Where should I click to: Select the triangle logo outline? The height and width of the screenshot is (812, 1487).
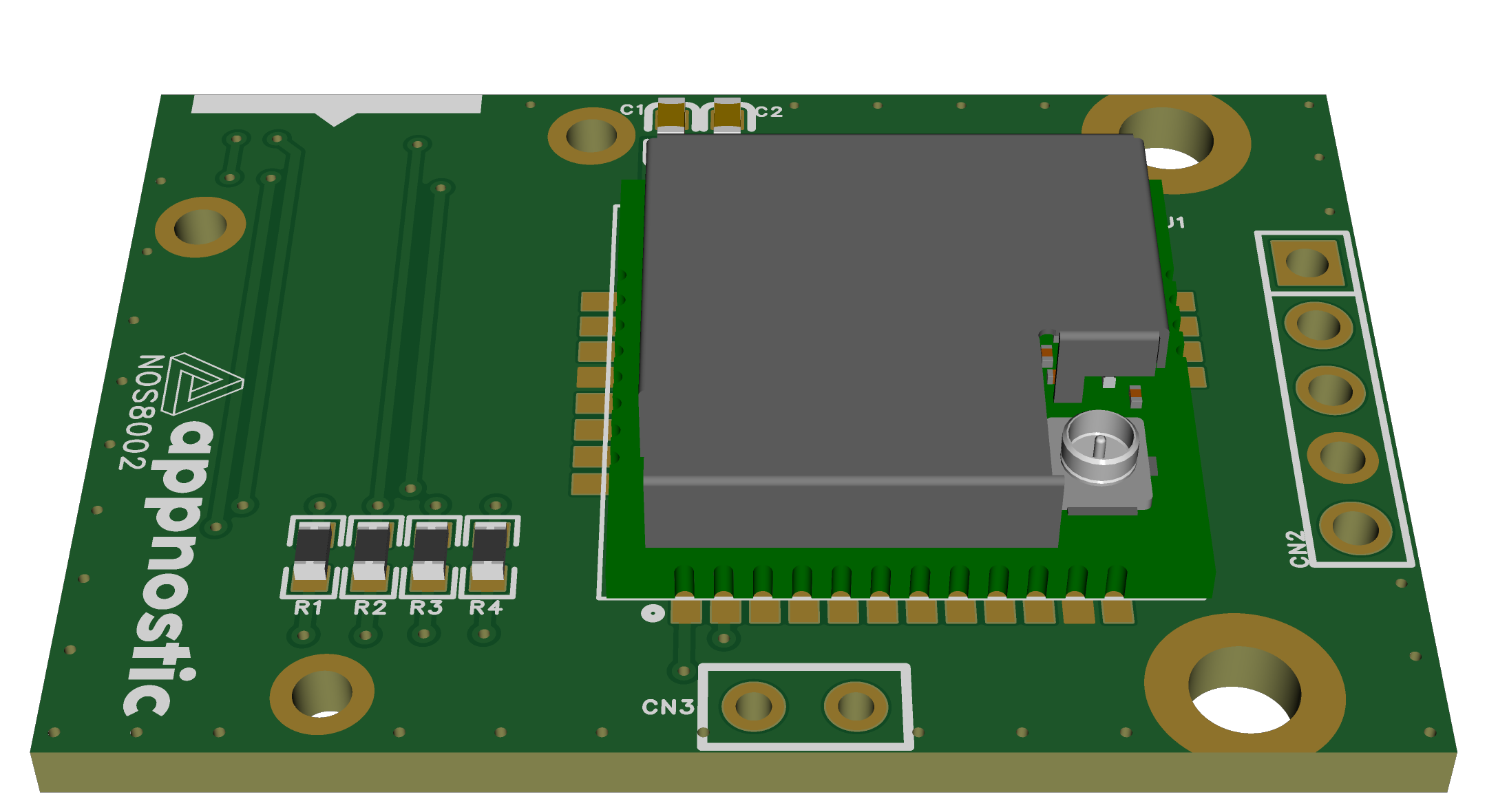[202, 383]
